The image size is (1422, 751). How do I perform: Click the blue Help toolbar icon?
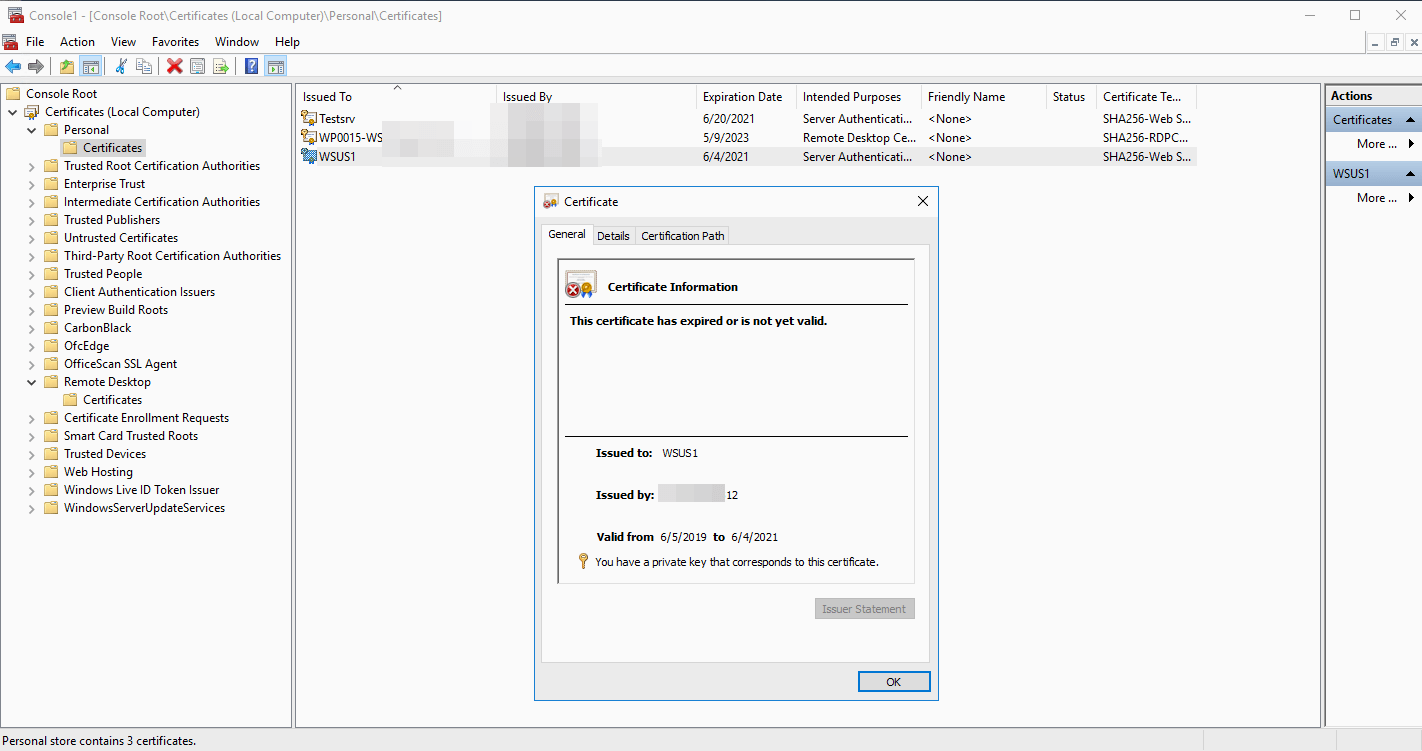pyautogui.click(x=251, y=67)
